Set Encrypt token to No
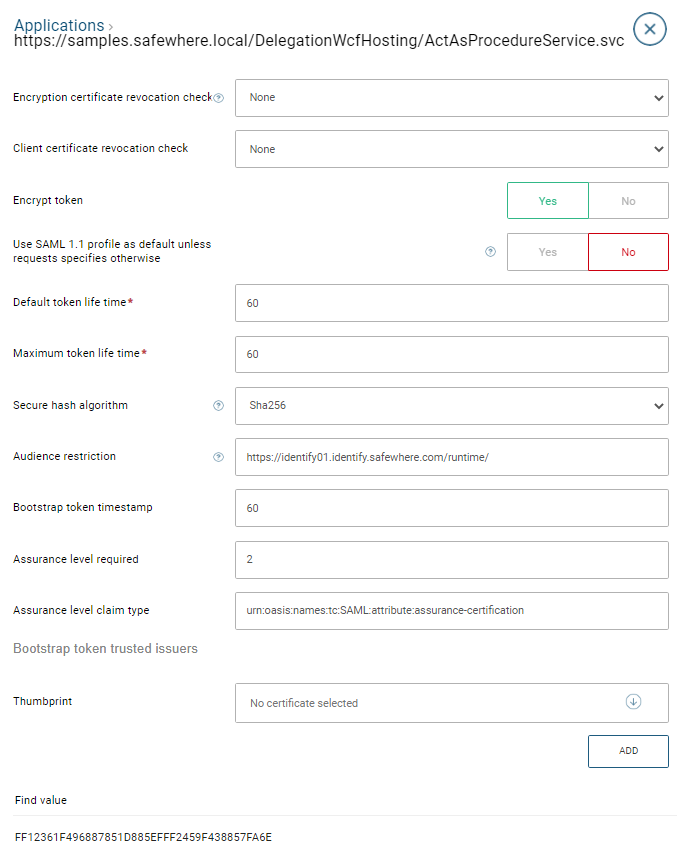The height and width of the screenshot is (858, 688). [x=628, y=200]
